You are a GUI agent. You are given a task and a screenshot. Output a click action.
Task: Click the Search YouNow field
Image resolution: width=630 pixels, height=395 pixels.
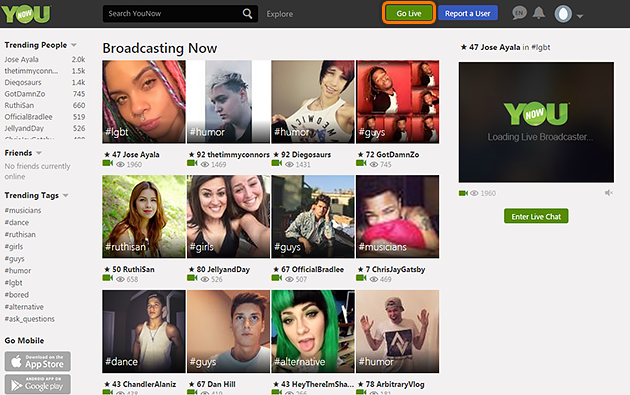180,14
